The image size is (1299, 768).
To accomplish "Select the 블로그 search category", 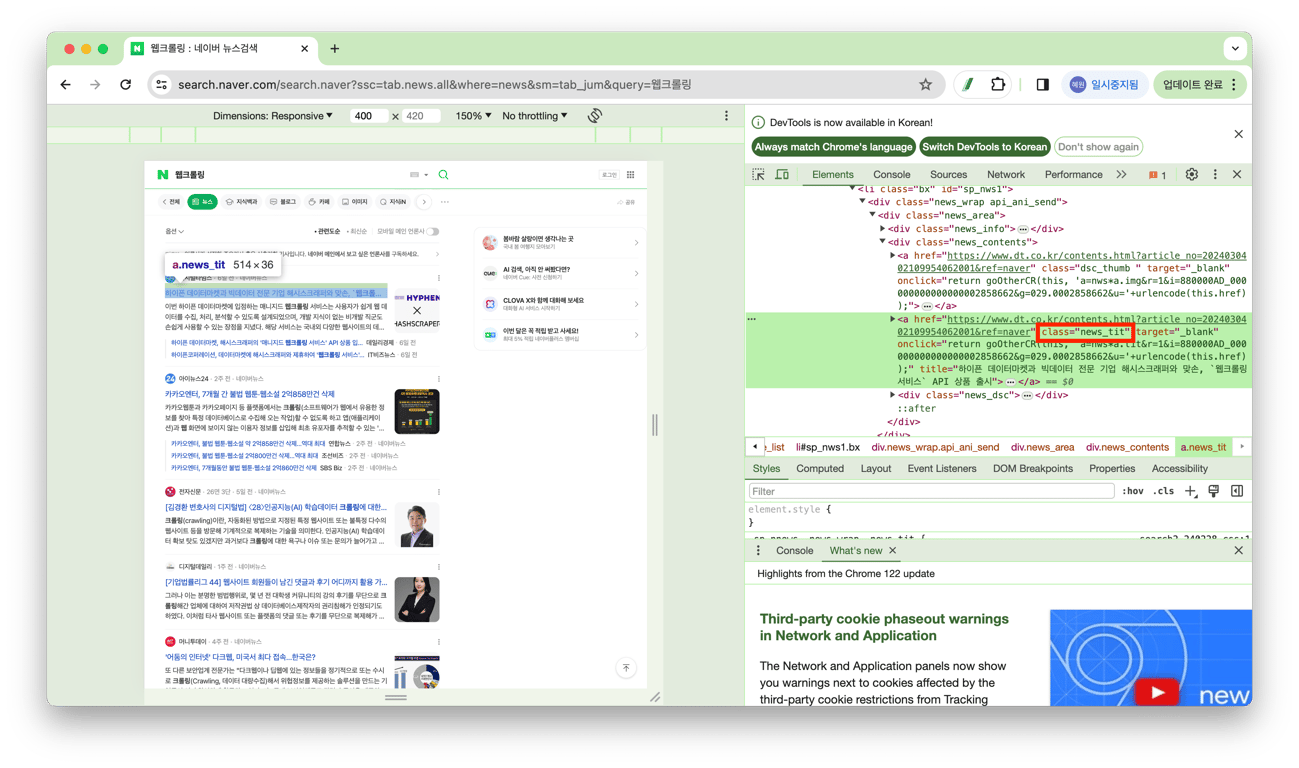I will (283, 202).
